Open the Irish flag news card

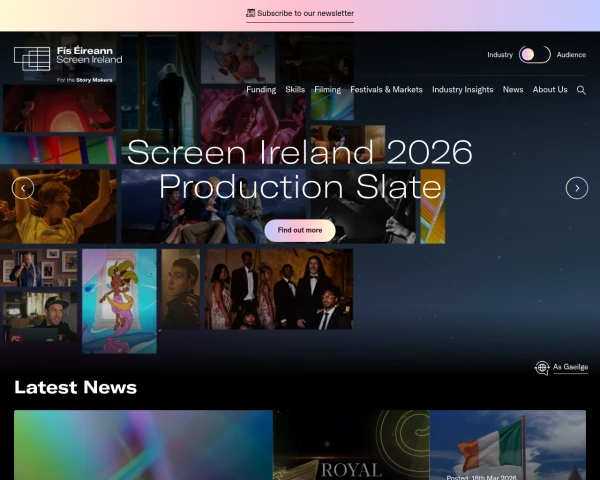pos(508,445)
